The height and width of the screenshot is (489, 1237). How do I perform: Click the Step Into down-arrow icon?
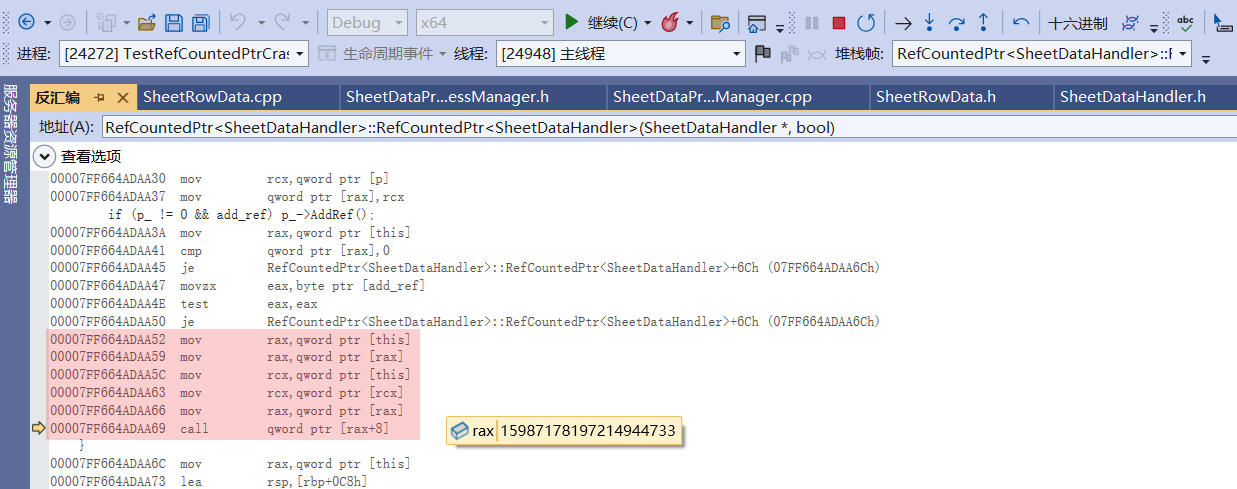[x=929, y=21]
